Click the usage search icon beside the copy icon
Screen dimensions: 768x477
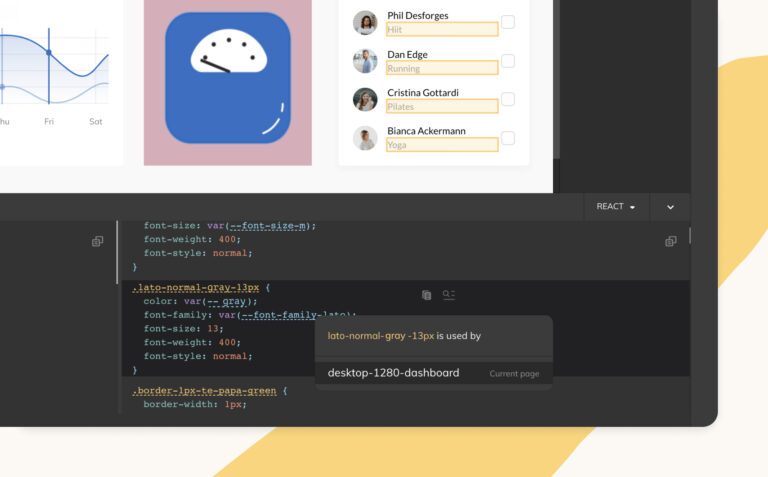[x=449, y=295]
